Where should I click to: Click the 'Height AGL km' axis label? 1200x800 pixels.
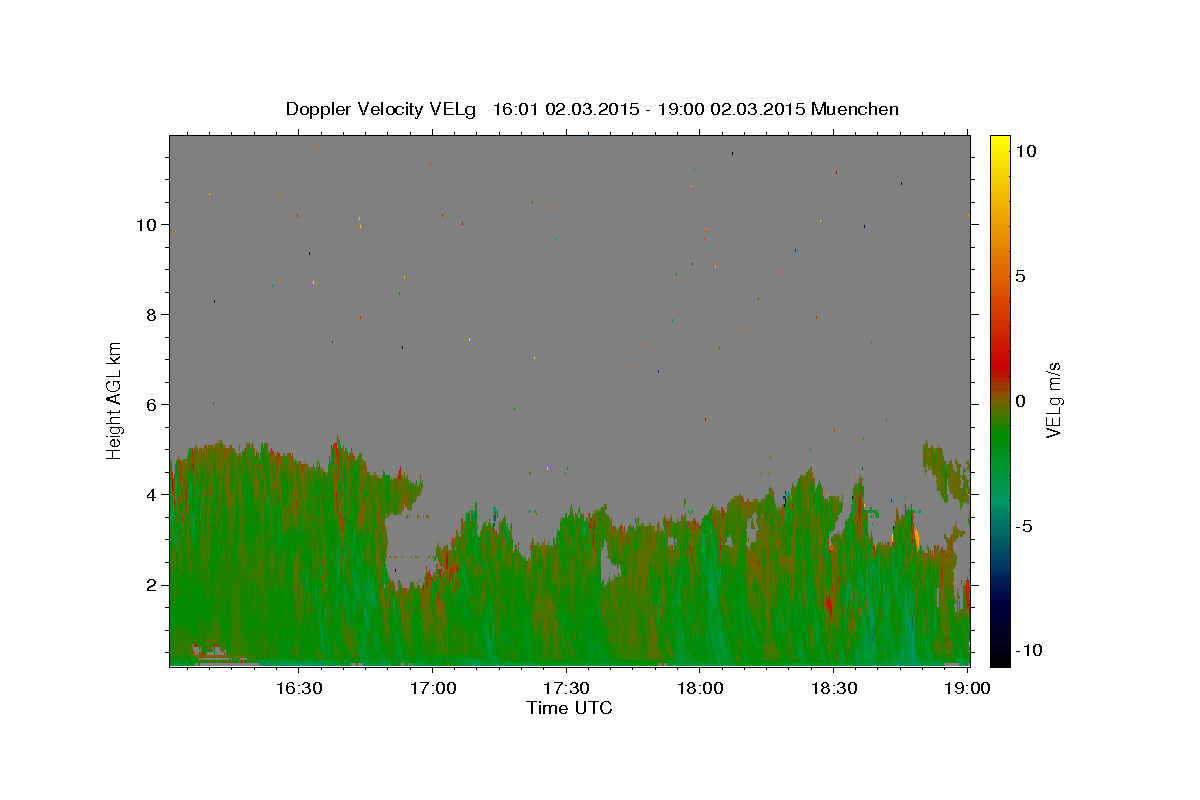click(x=115, y=400)
